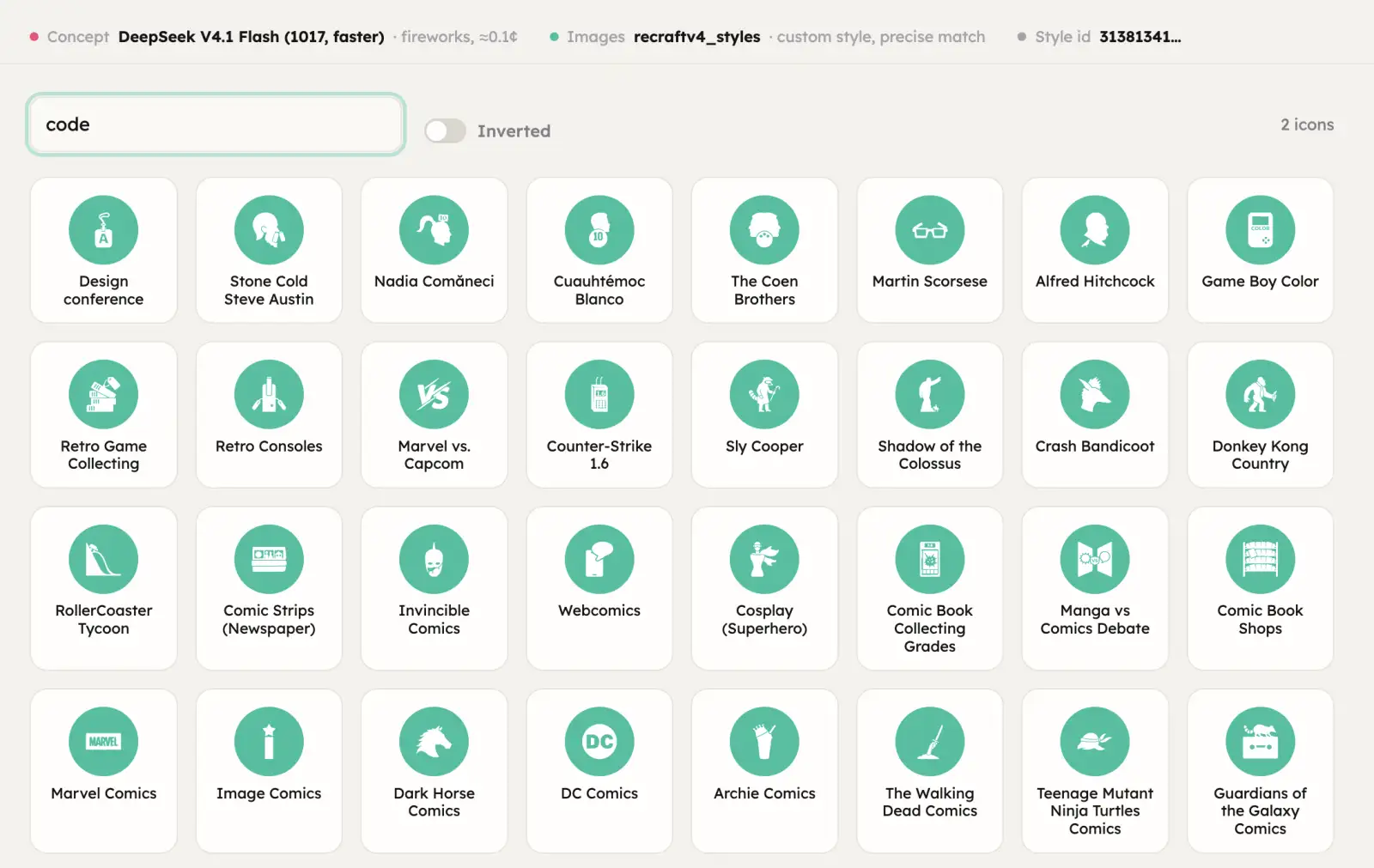Click The Walking Dead Comics icon
Viewport: 1374px width, 868px height.
(x=930, y=741)
